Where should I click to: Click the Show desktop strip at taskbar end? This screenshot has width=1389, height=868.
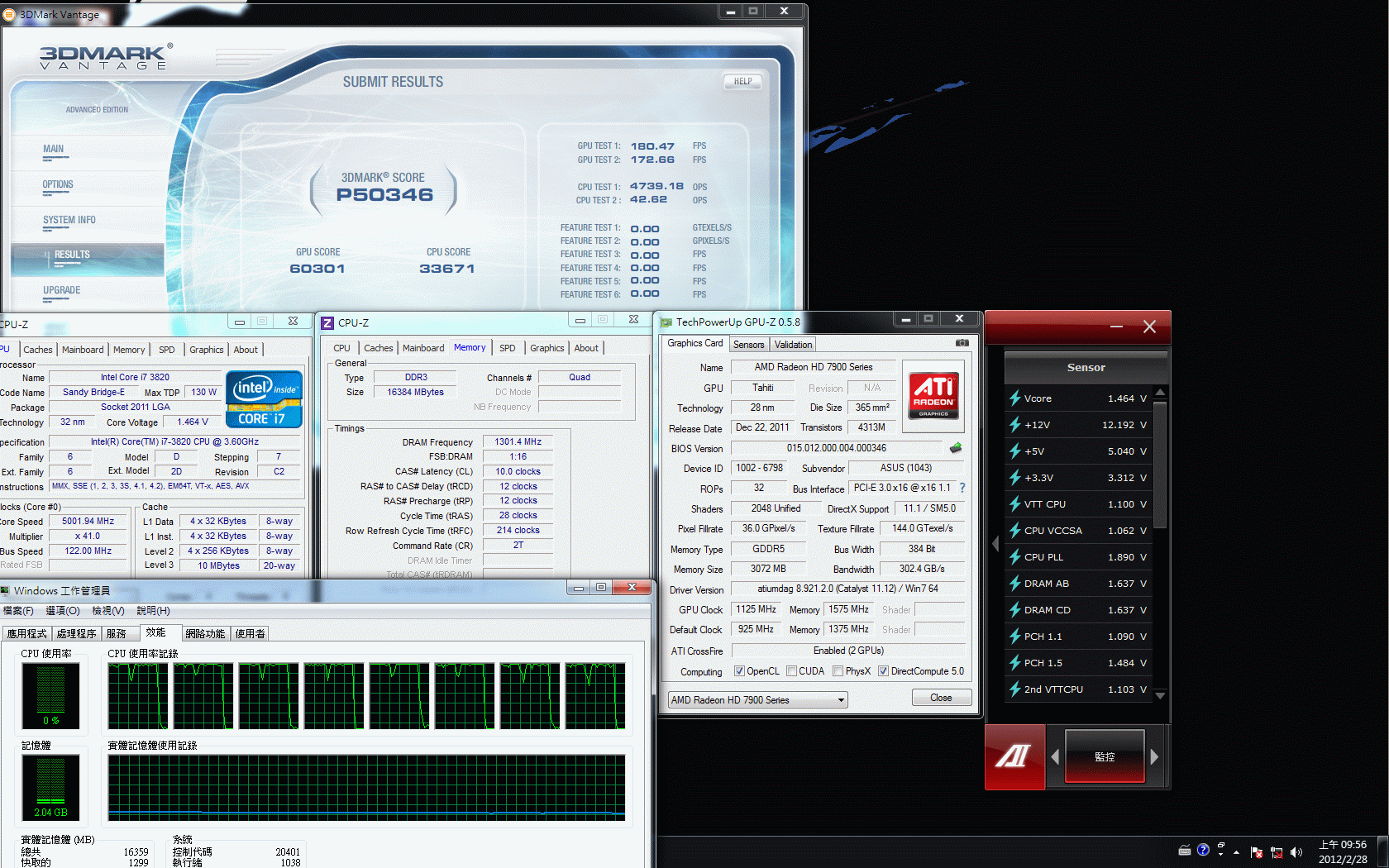pyautogui.click(x=1382, y=852)
